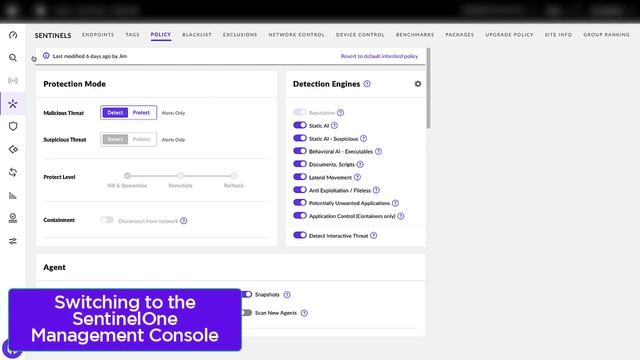
Task: Show help icon for Static AI - Suspicious
Action: tap(363, 139)
